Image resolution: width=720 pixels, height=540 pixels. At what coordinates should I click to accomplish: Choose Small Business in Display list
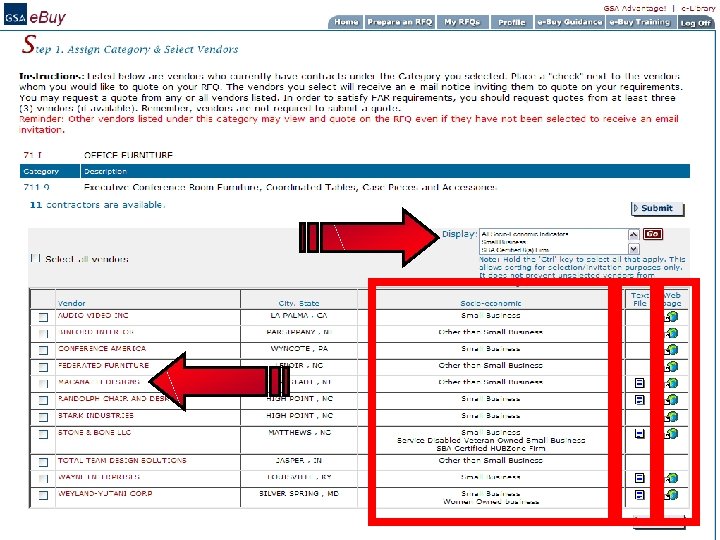tap(504, 242)
